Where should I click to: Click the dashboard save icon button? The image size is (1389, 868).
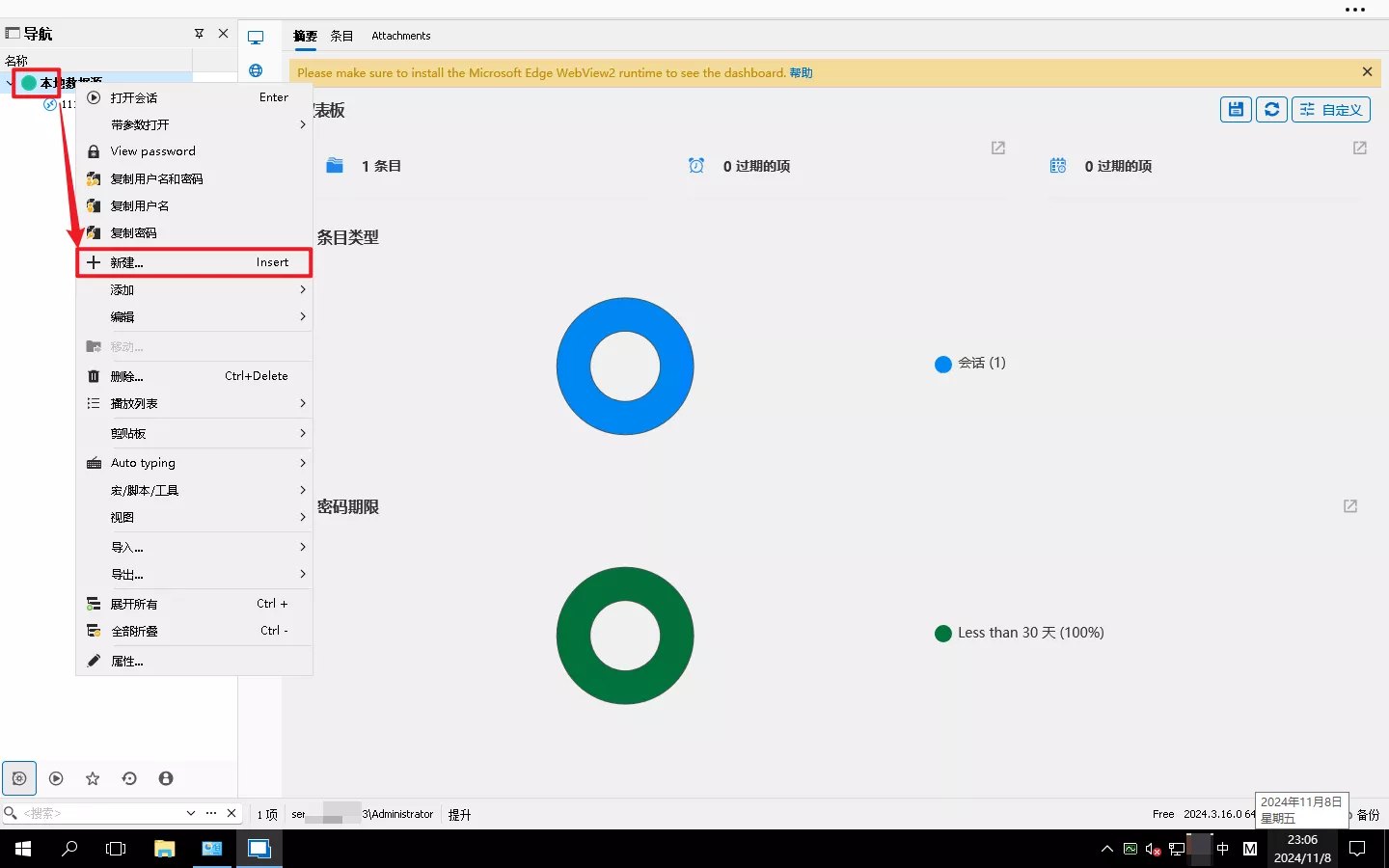[x=1236, y=109]
